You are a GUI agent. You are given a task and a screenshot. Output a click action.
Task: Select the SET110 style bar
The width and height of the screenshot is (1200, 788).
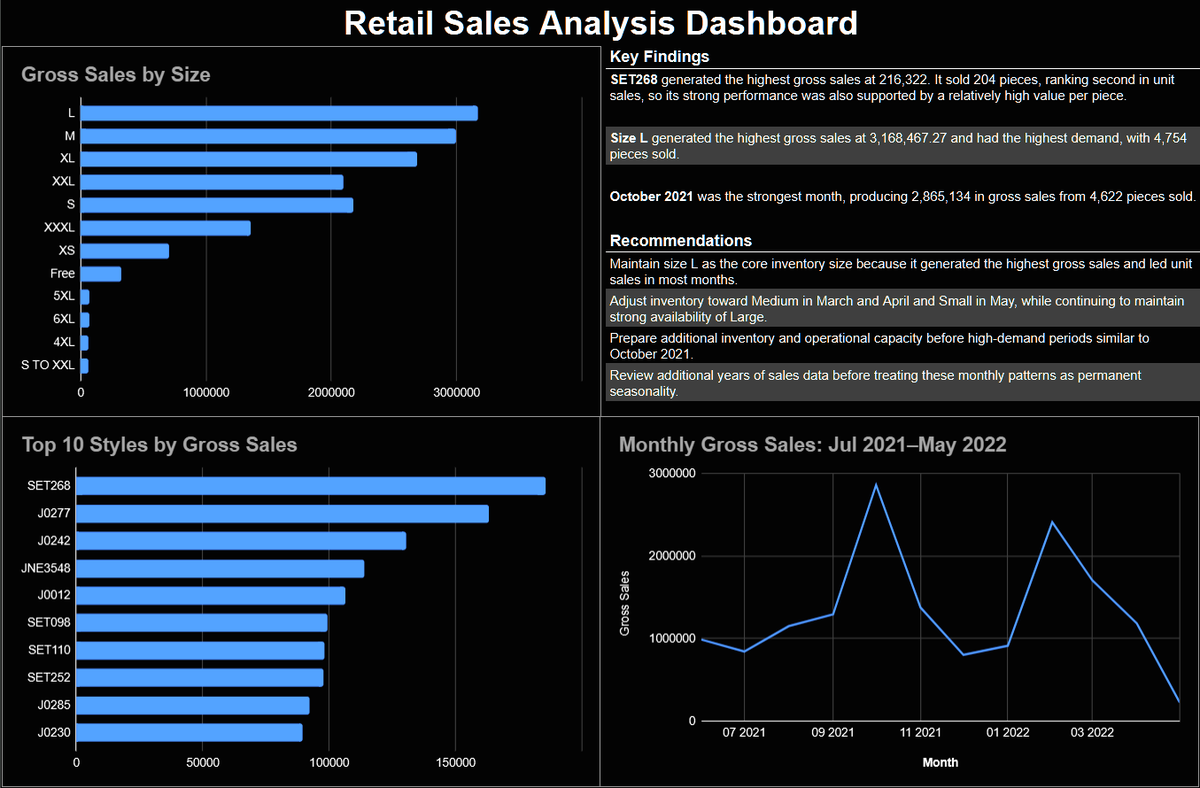(x=200, y=651)
